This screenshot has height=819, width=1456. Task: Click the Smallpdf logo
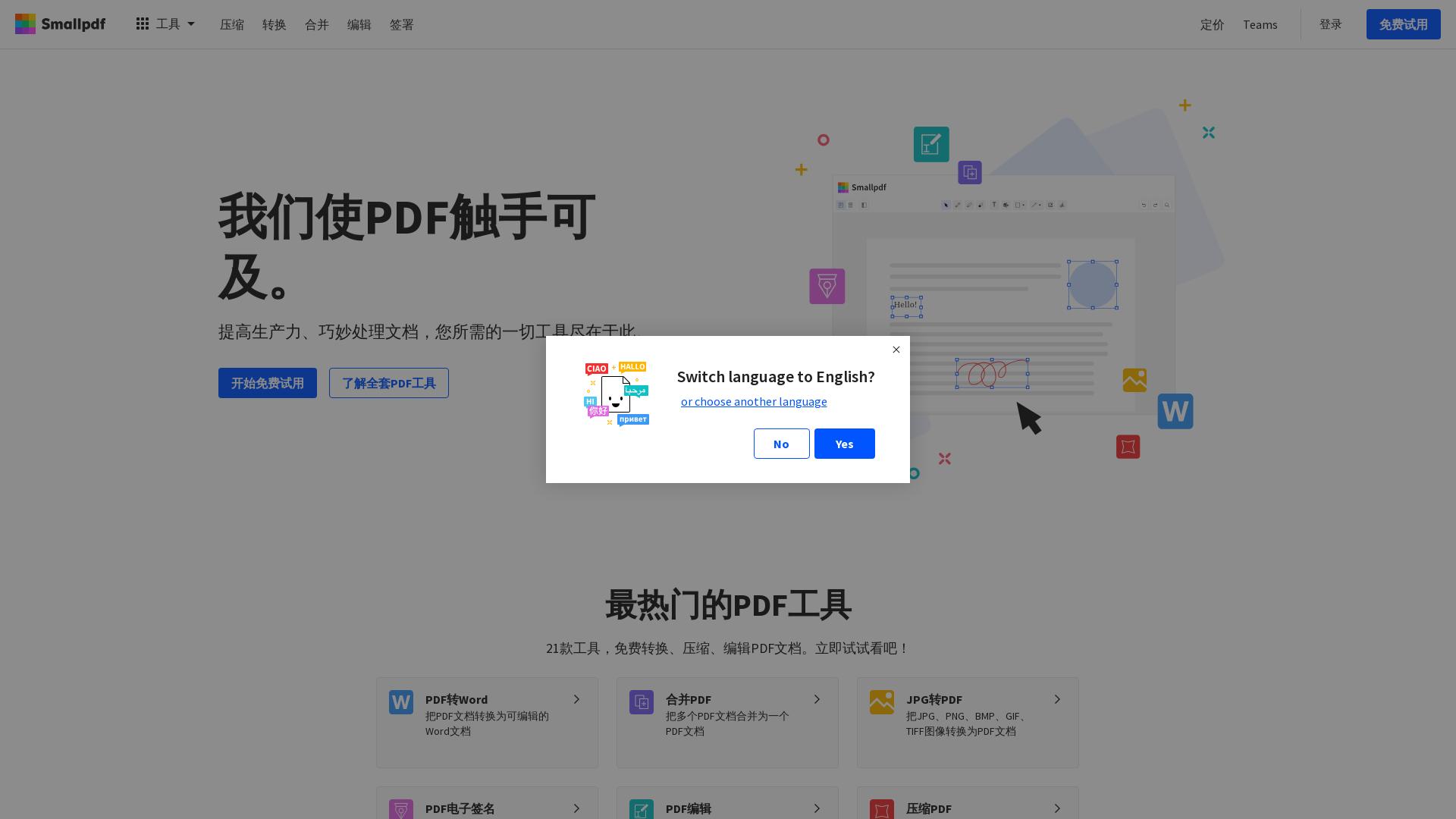click(x=61, y=24)
